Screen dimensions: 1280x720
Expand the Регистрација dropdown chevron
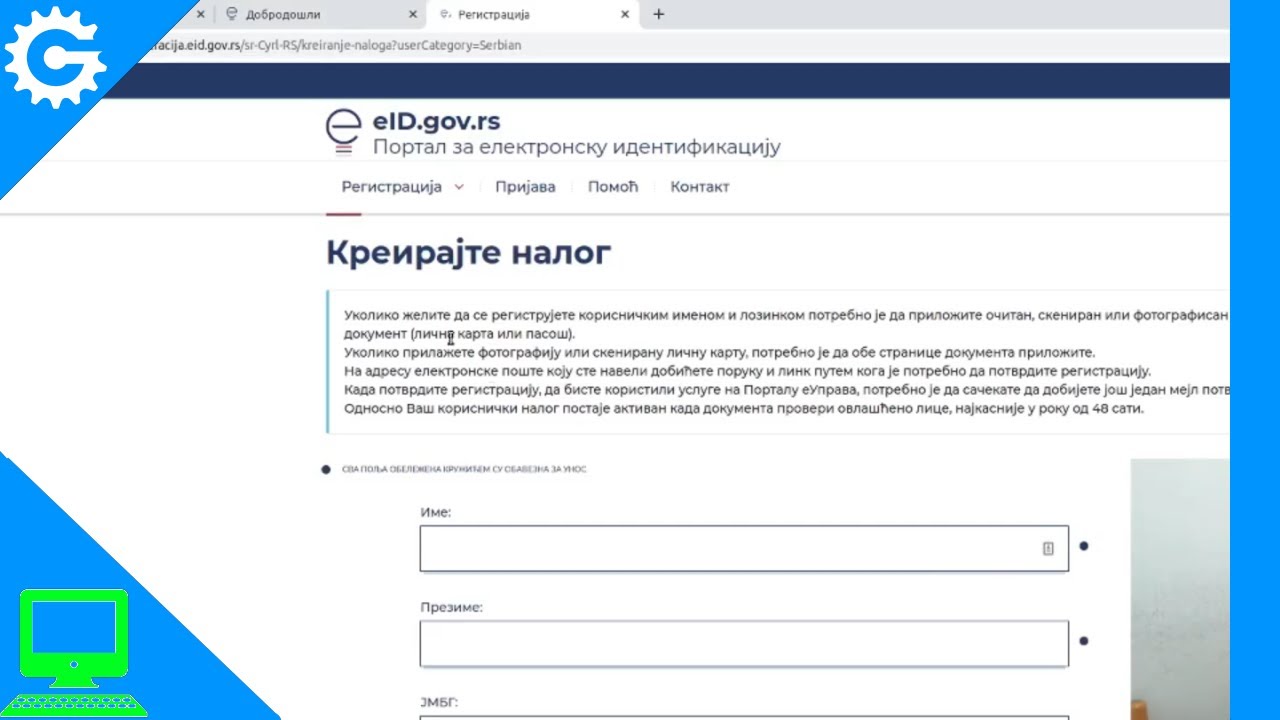click(x=459, y=187)
